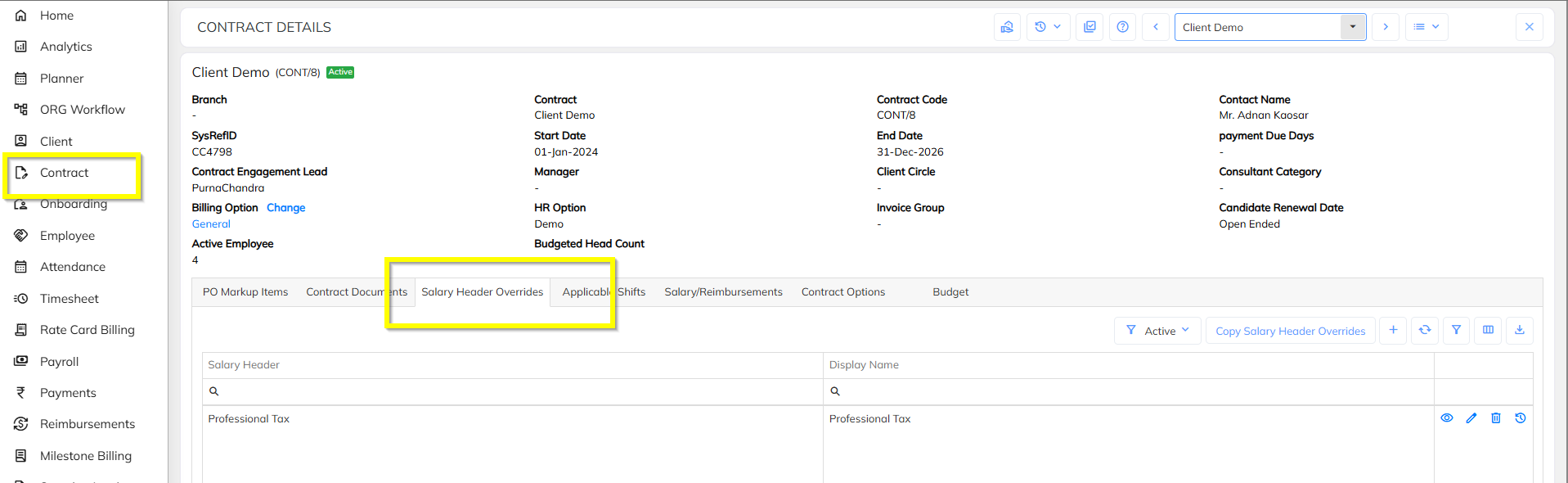Go to the next contract arrow
This screenshot has height=483, width=1568.
pyautogui.click(x=1386, y=27)
